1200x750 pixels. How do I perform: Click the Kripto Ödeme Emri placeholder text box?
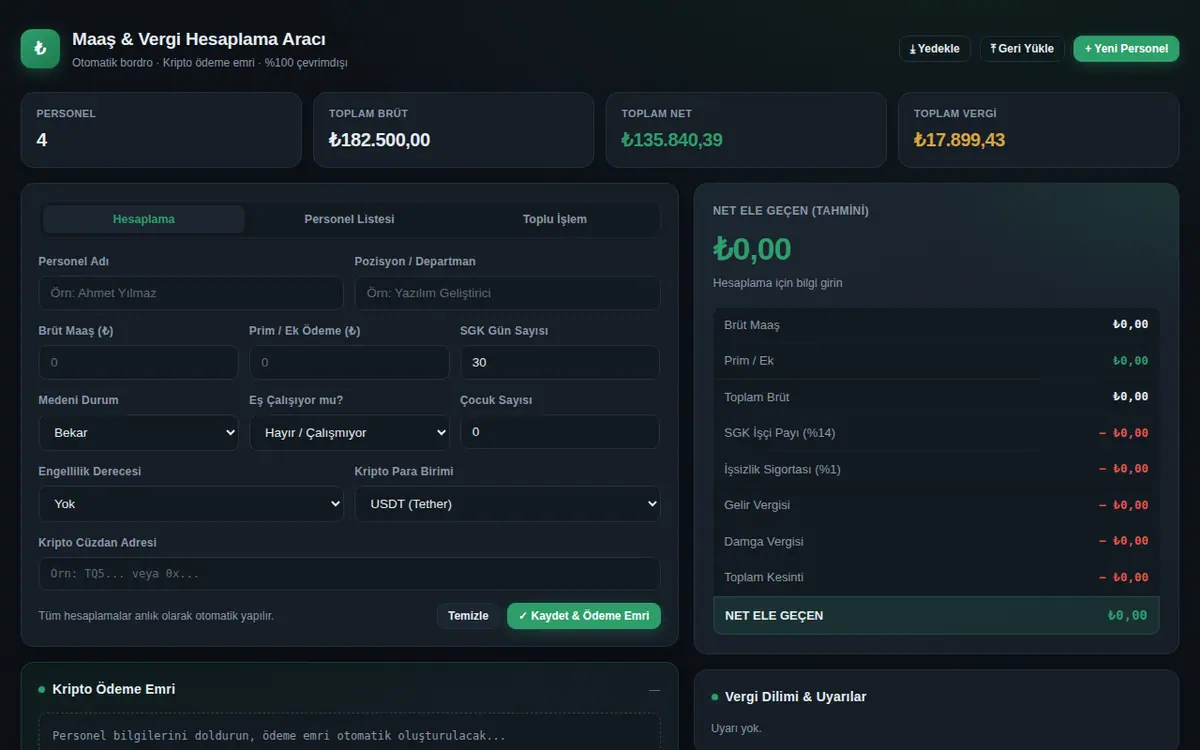349,732
